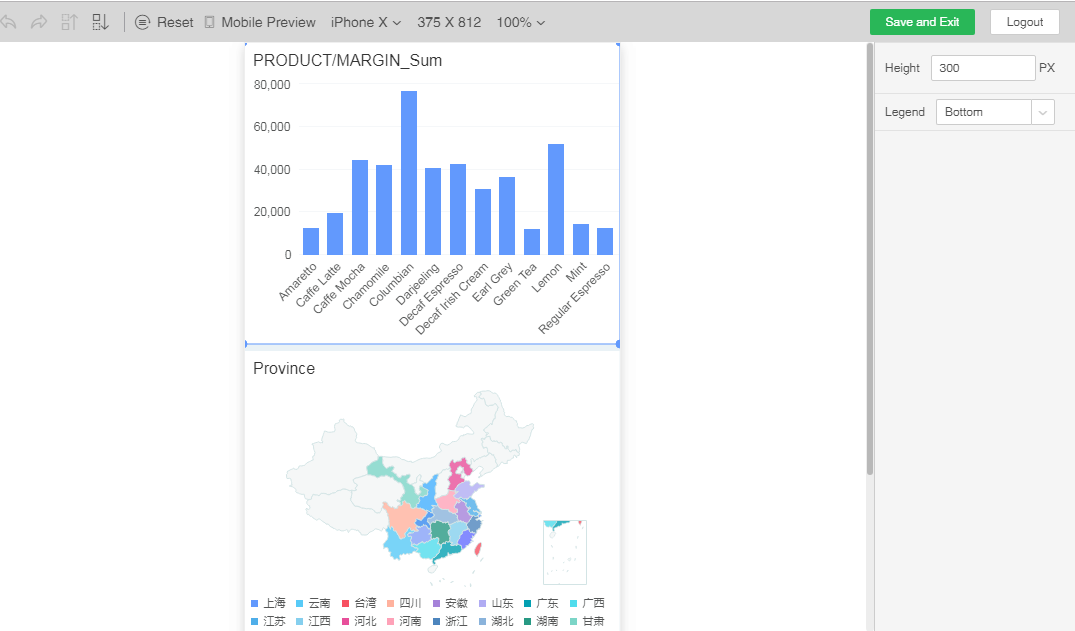Image resolution: width=1075 pixels, height=631 pixels.
Task: Select the Province map title
Action: pos(284,368)
